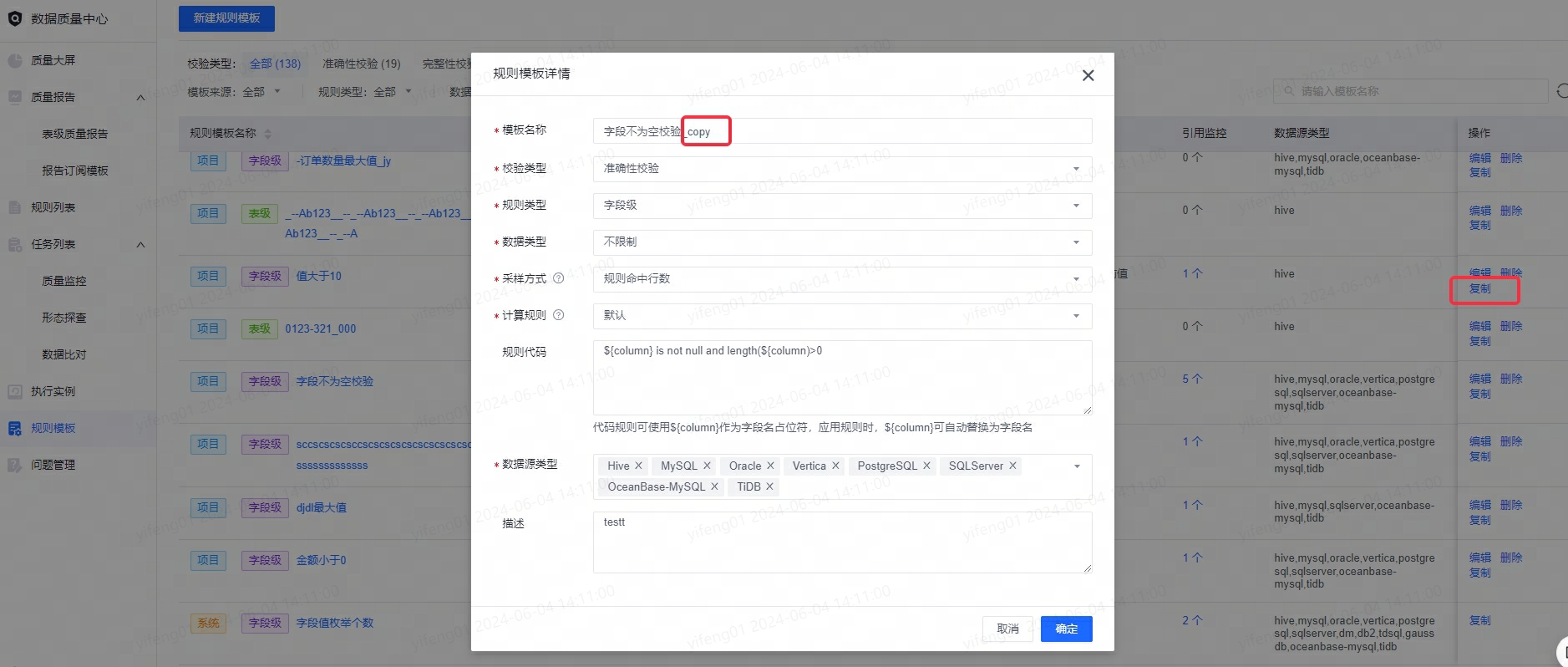
Task: Remove the Oracle data source tag
Action: [770, 466]
